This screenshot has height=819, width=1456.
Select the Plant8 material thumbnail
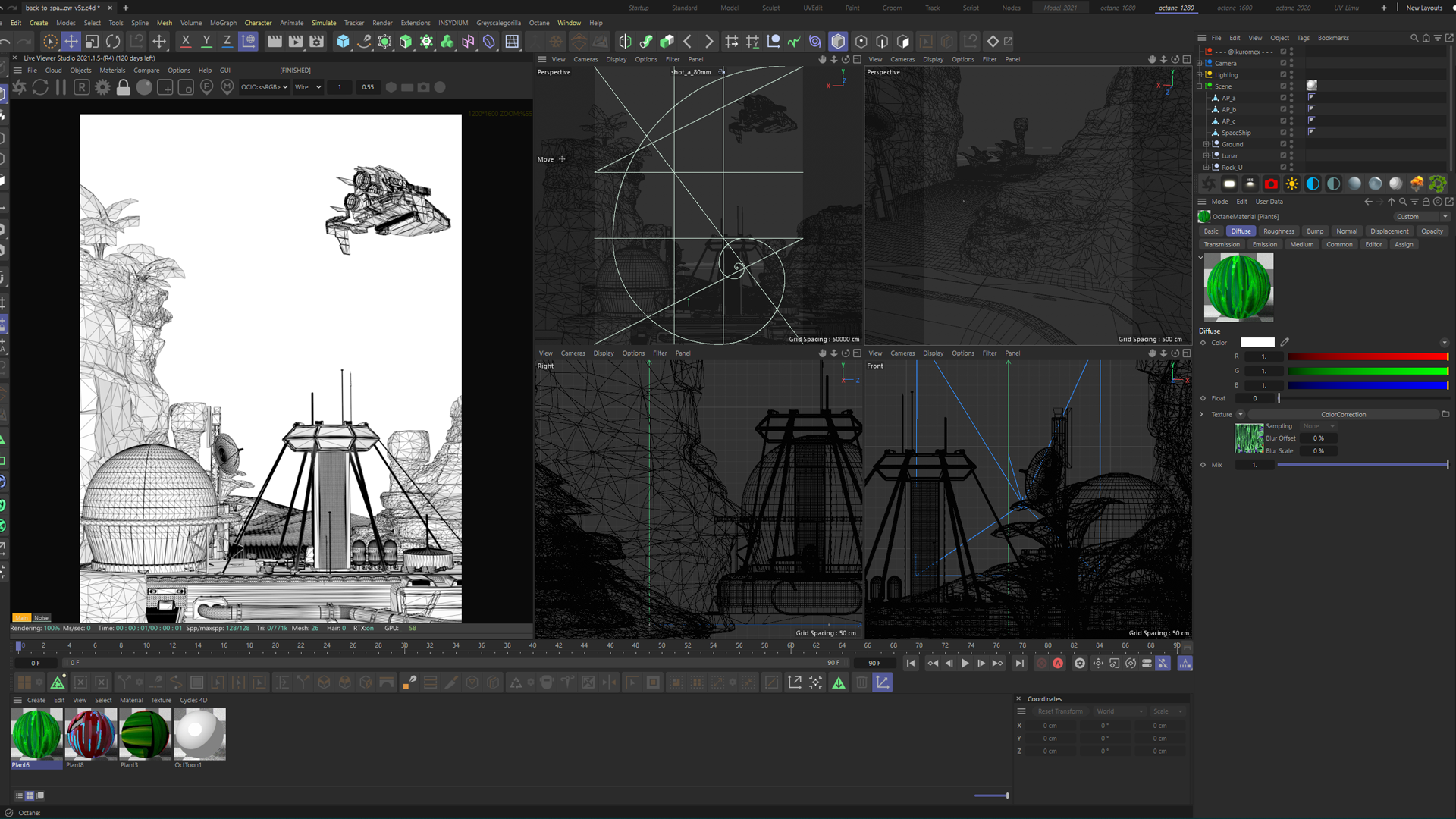(x=90, y=734)
